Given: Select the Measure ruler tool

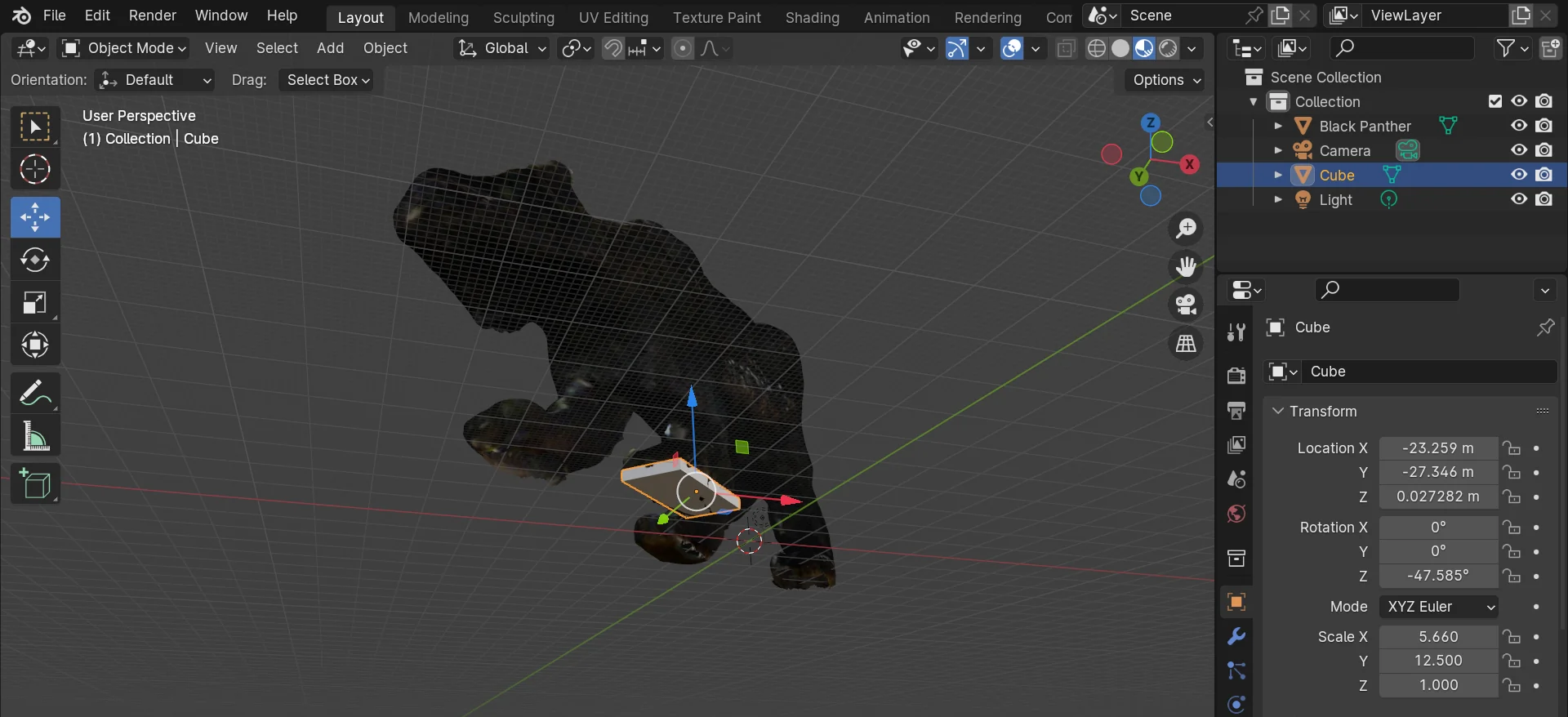Looking at the screenshot, I should 34,436.
